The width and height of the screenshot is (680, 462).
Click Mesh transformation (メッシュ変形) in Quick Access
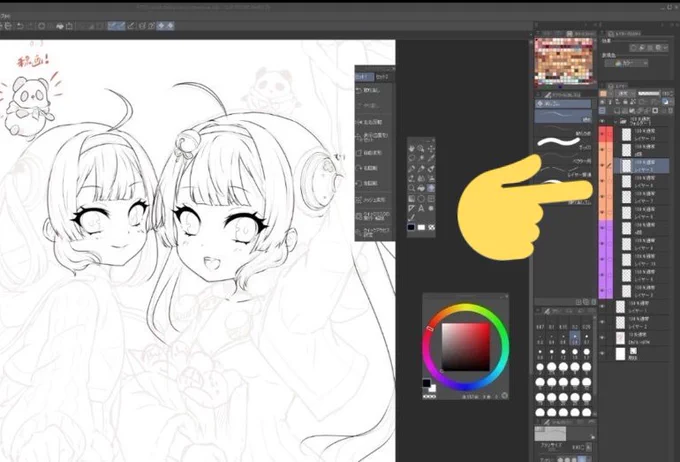(374, 200)
